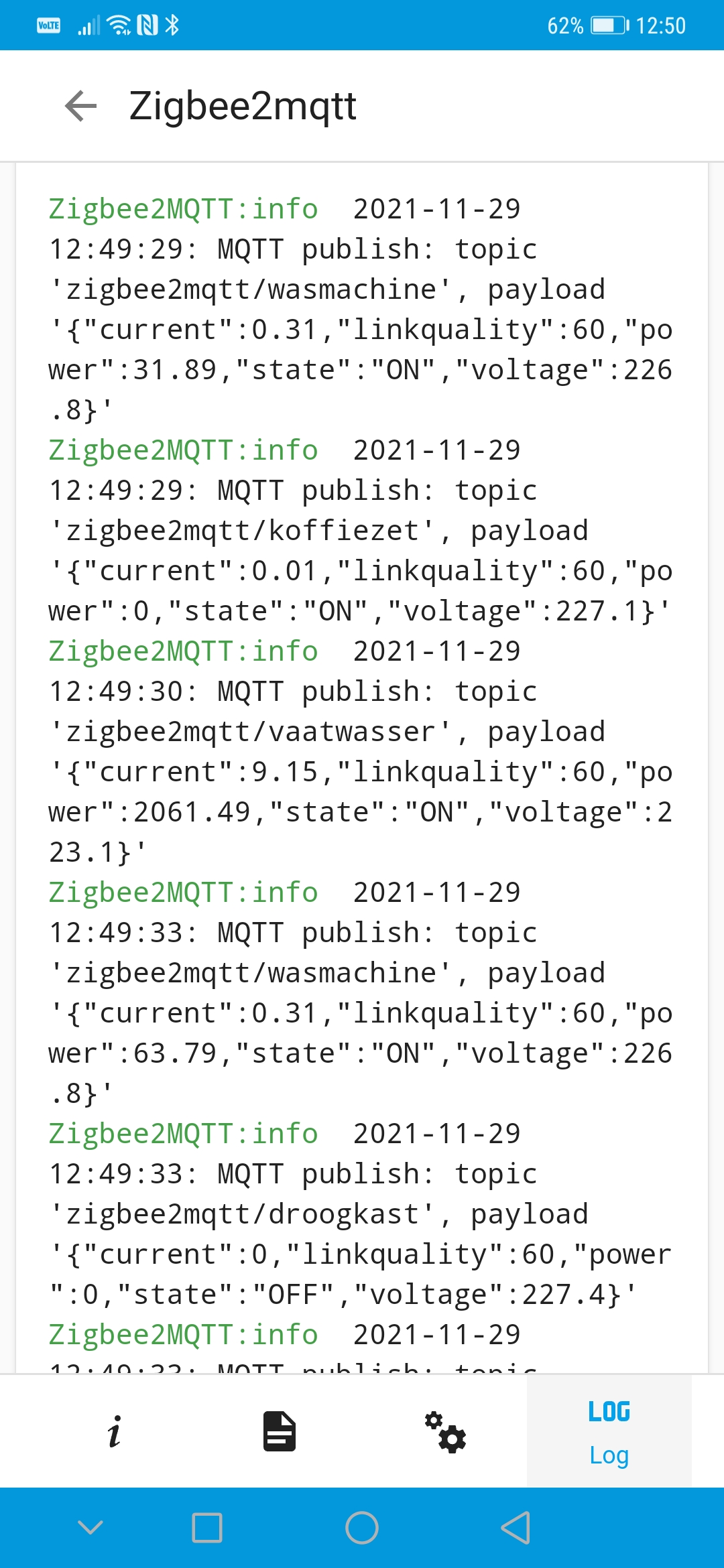Tap the clock showing 12:50
Screen dimensions: 724x1568
click(x=660, y=25)
